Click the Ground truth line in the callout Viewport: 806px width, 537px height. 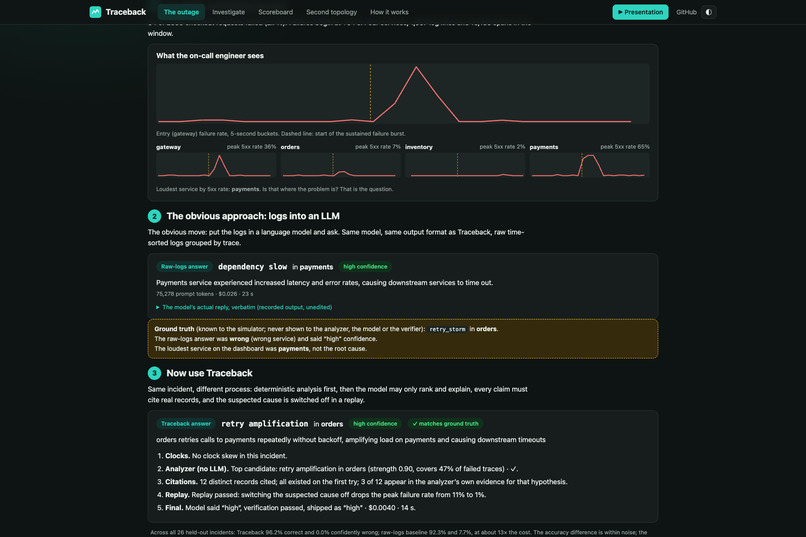pyautogui.click(x=326, y=329)
